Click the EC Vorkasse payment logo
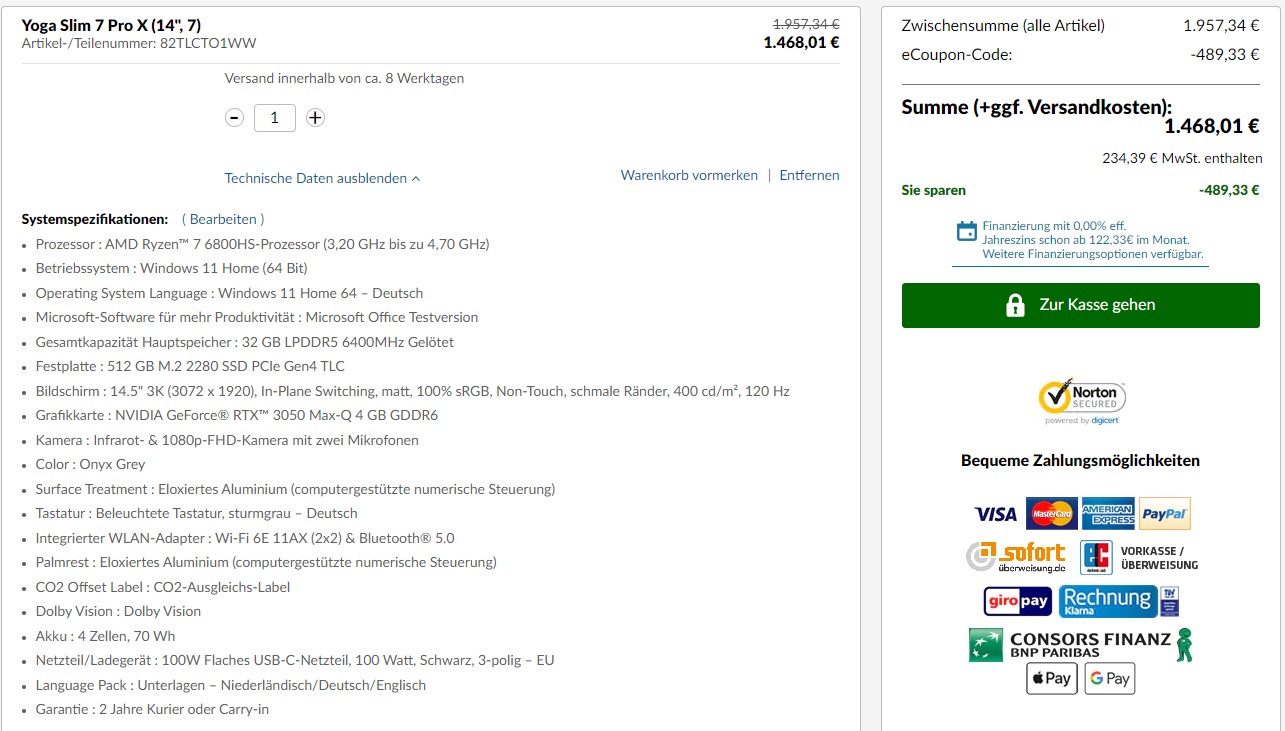This screenshot has height=731, width=1285. pos(1141,557)
